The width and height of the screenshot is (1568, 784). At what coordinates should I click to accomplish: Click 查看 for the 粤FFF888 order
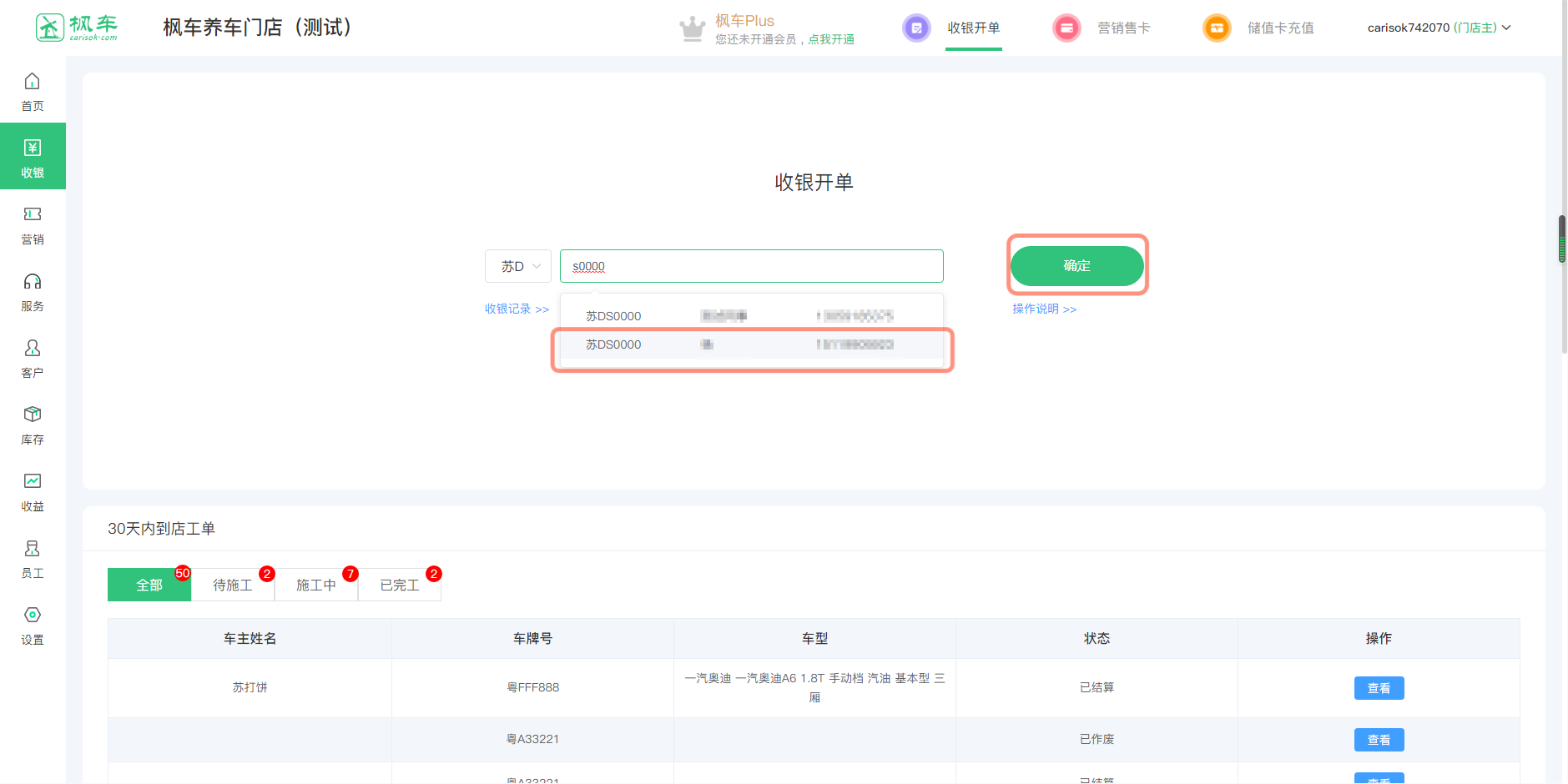tap(1379, 688)
